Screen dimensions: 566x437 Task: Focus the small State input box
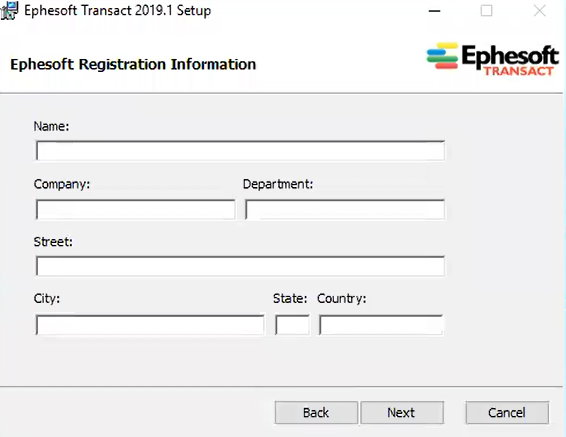tap(292, 325)
